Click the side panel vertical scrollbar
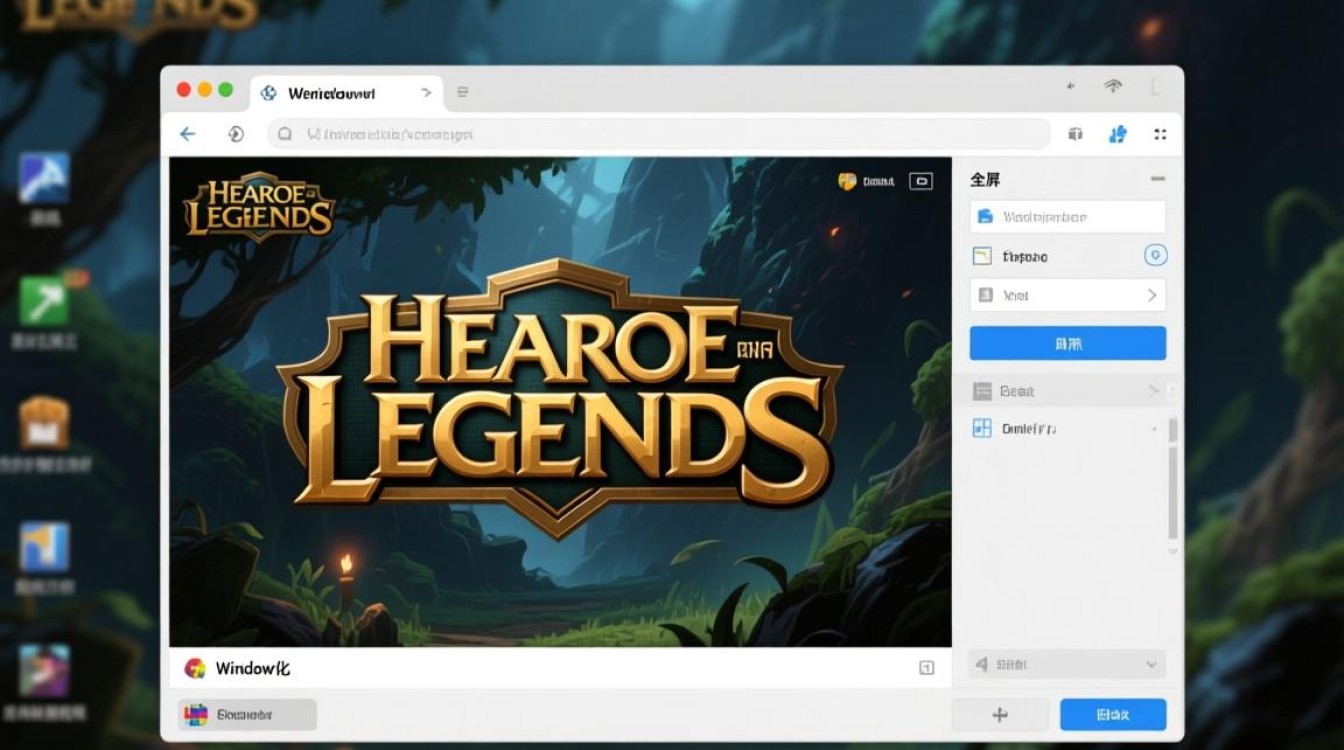The image size is (1344, 750). (1173, 480)
